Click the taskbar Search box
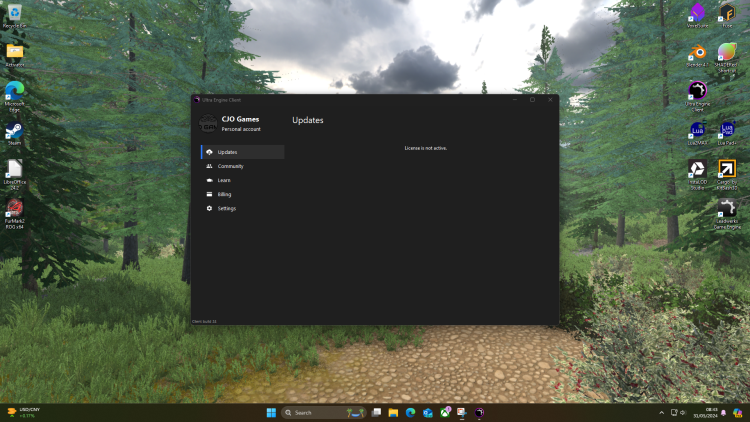This screenshot has width=750, height=422. point(311,412)
